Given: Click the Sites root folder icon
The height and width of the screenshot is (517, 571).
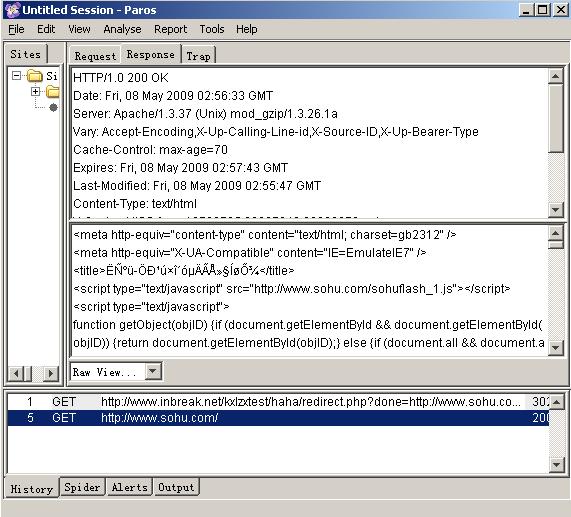Looking at the screenshot, I should point(35,76).
